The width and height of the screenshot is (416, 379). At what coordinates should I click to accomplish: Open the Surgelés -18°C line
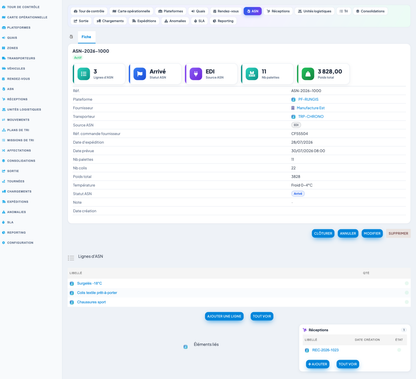tap(89, 283)
